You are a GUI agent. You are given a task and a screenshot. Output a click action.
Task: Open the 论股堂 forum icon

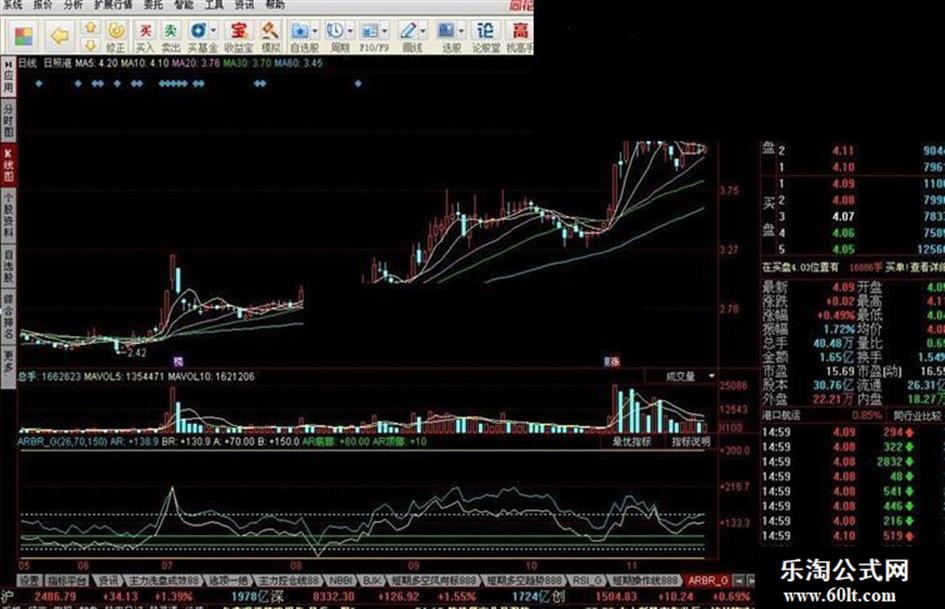(x=485, y=30)
